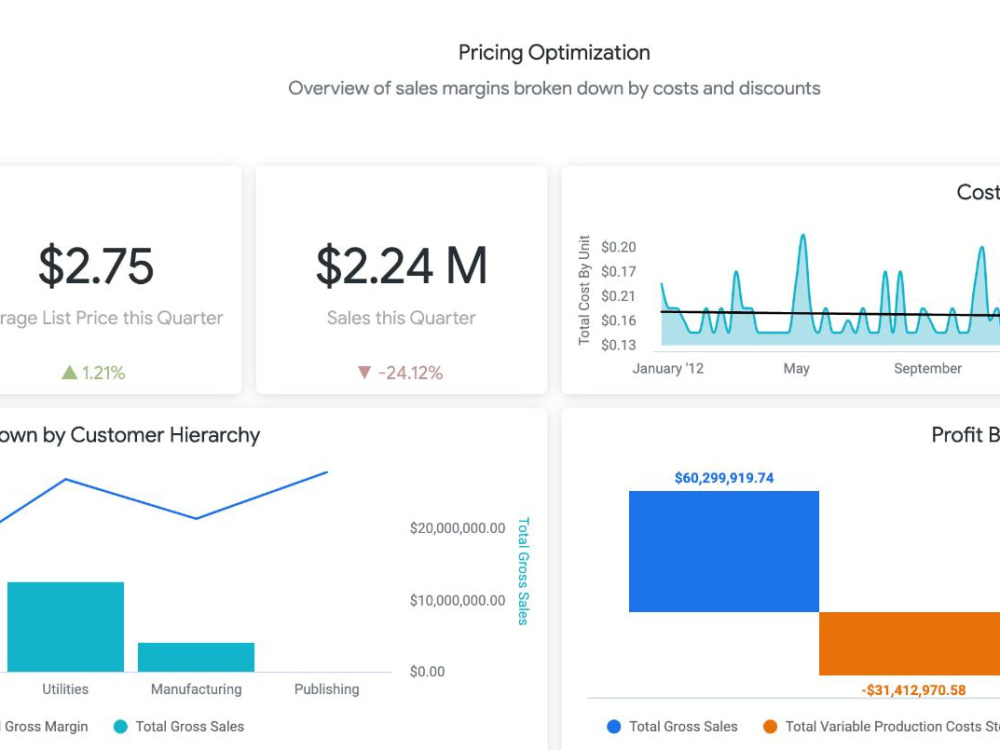This screenshot has width=1000, height=750.
Task: Click the green up triangle next to 1.21%
Action: coord(70,372)
